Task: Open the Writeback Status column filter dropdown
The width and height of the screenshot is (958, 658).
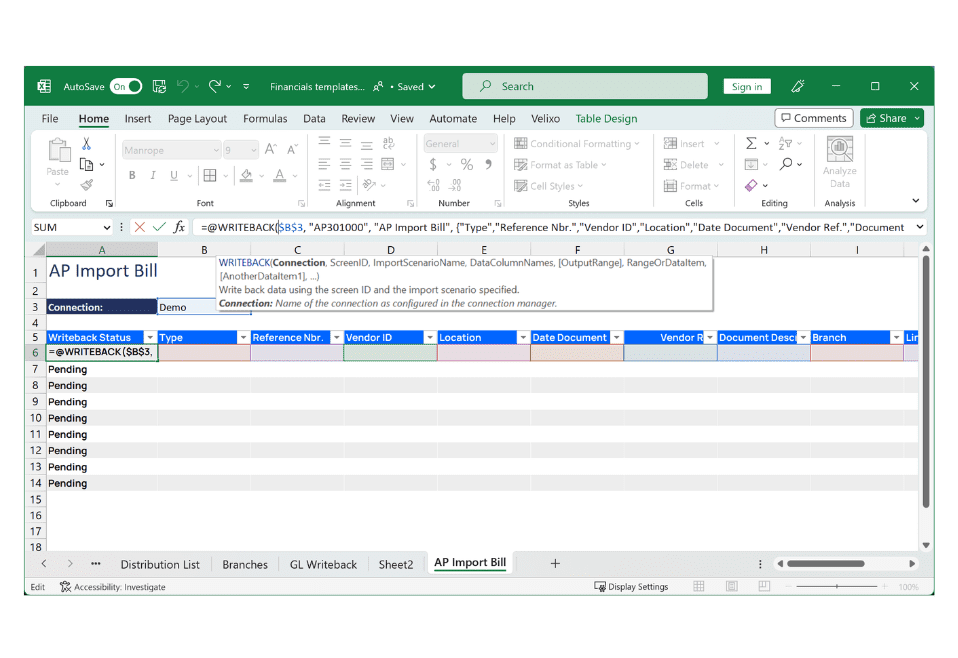Action: pos(150,338)
